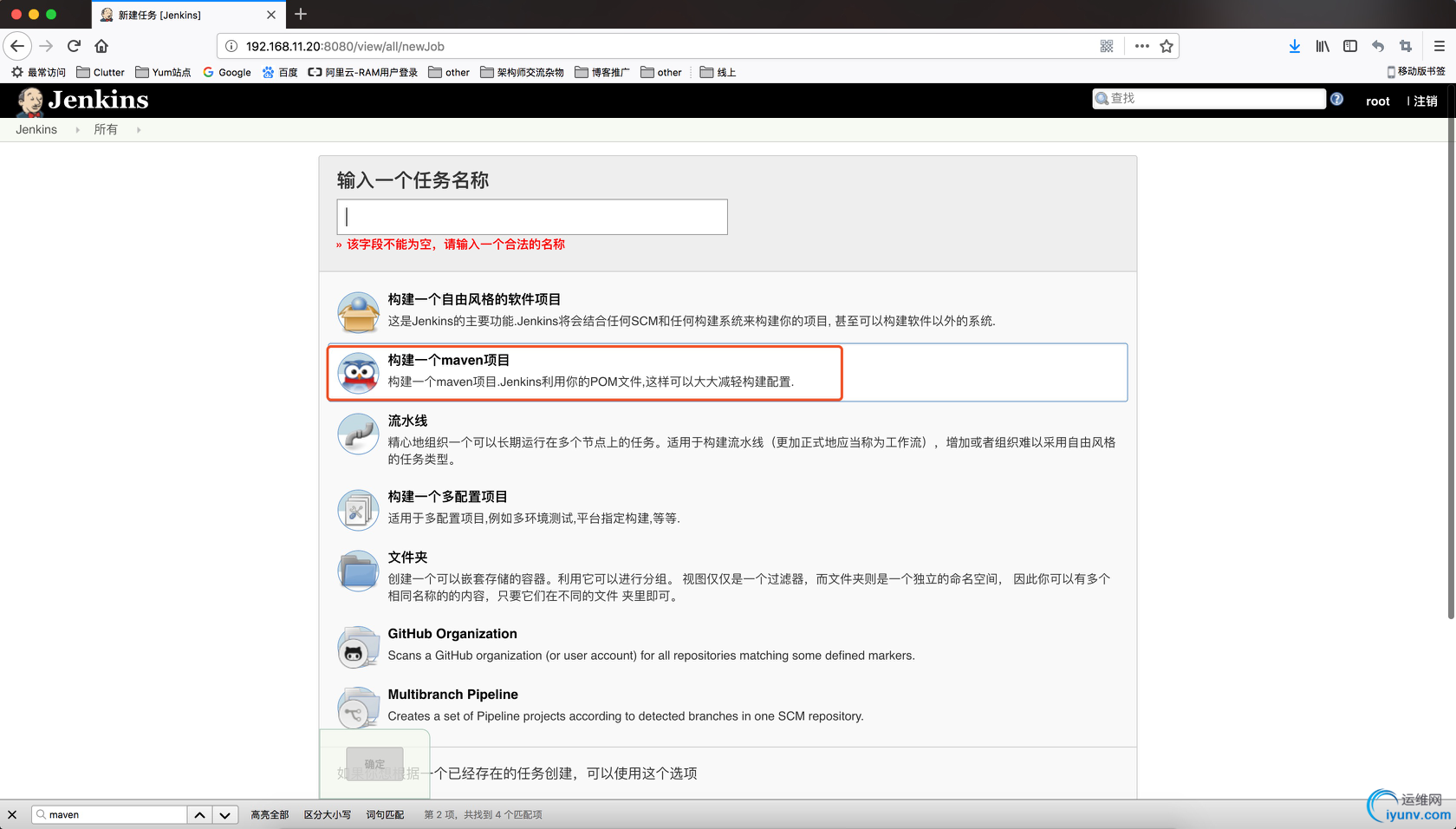Image resolution: width=1456 pixels, height=829 pixels.
Task: Expand the Jenkins breadcrumb dropdown arrow
Action: (x=77, y=130)
